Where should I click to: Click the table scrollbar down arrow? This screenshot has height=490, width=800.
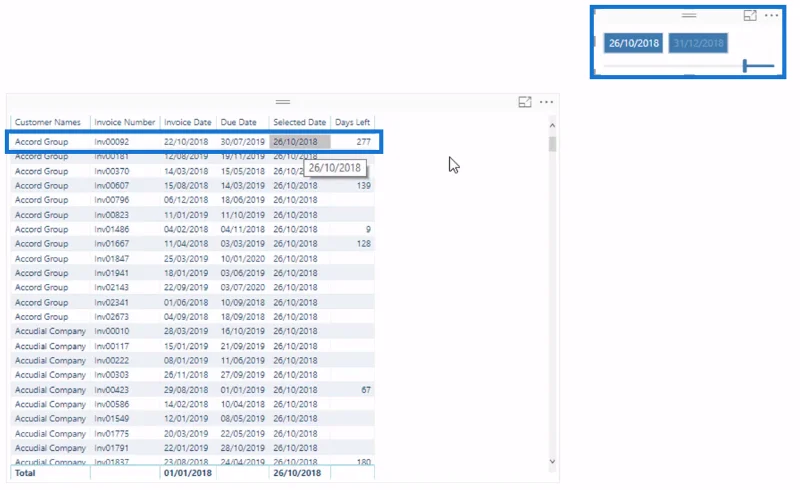click(x=552, y=461)
